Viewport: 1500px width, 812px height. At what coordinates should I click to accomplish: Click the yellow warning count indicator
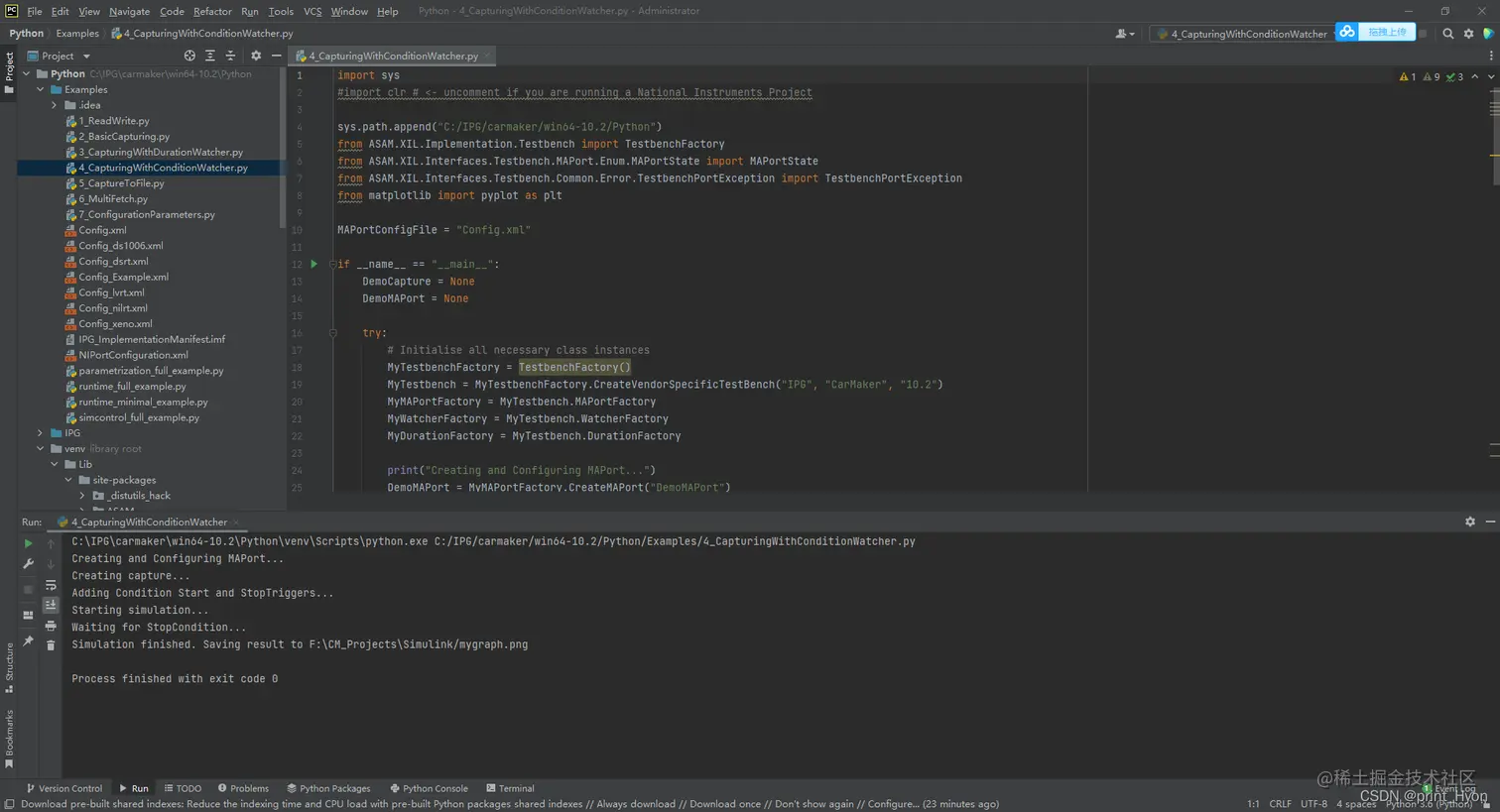(x=1407, y=76)
